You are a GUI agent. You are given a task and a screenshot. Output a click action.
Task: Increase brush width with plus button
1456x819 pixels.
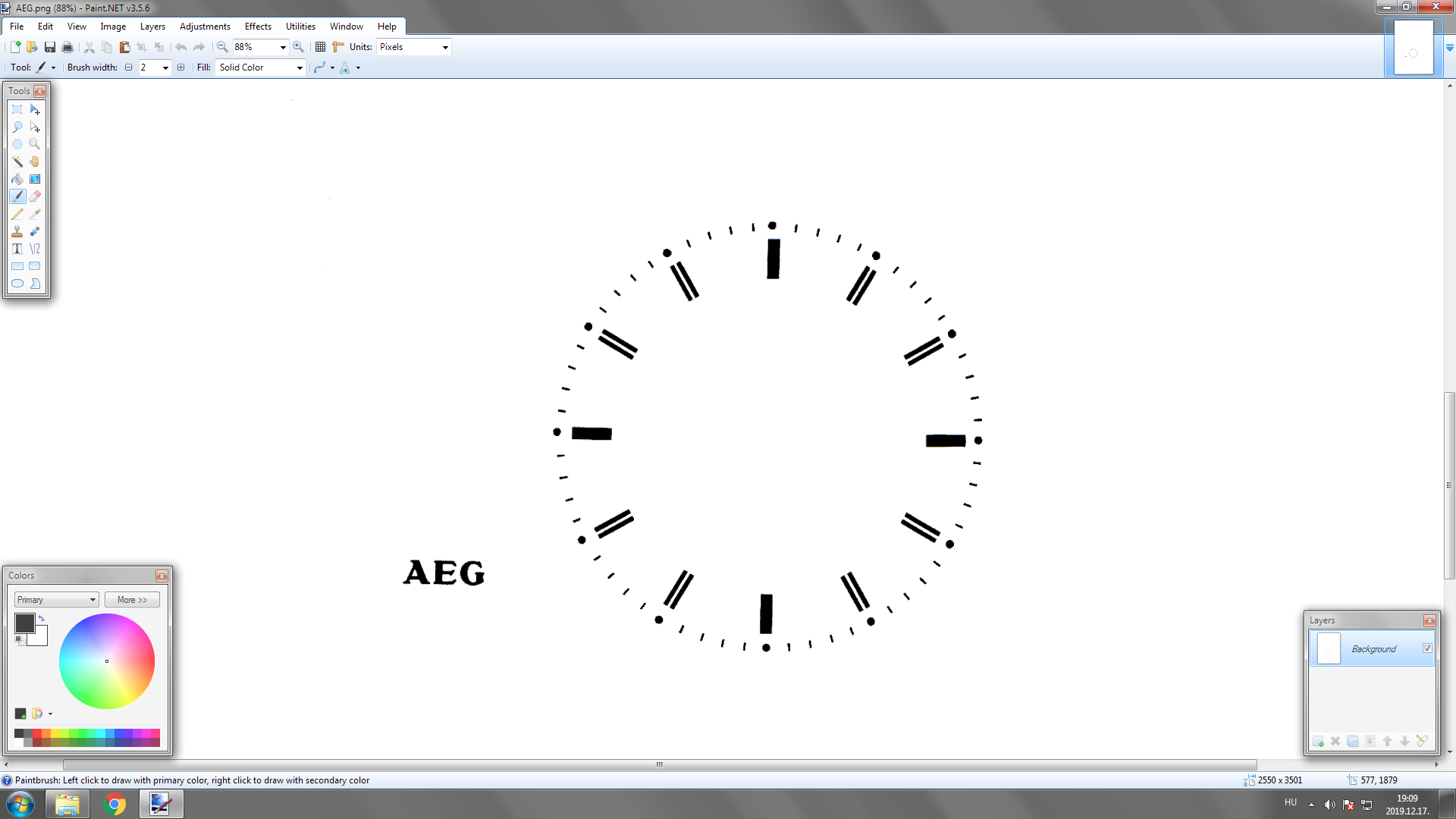pos(180,67)
